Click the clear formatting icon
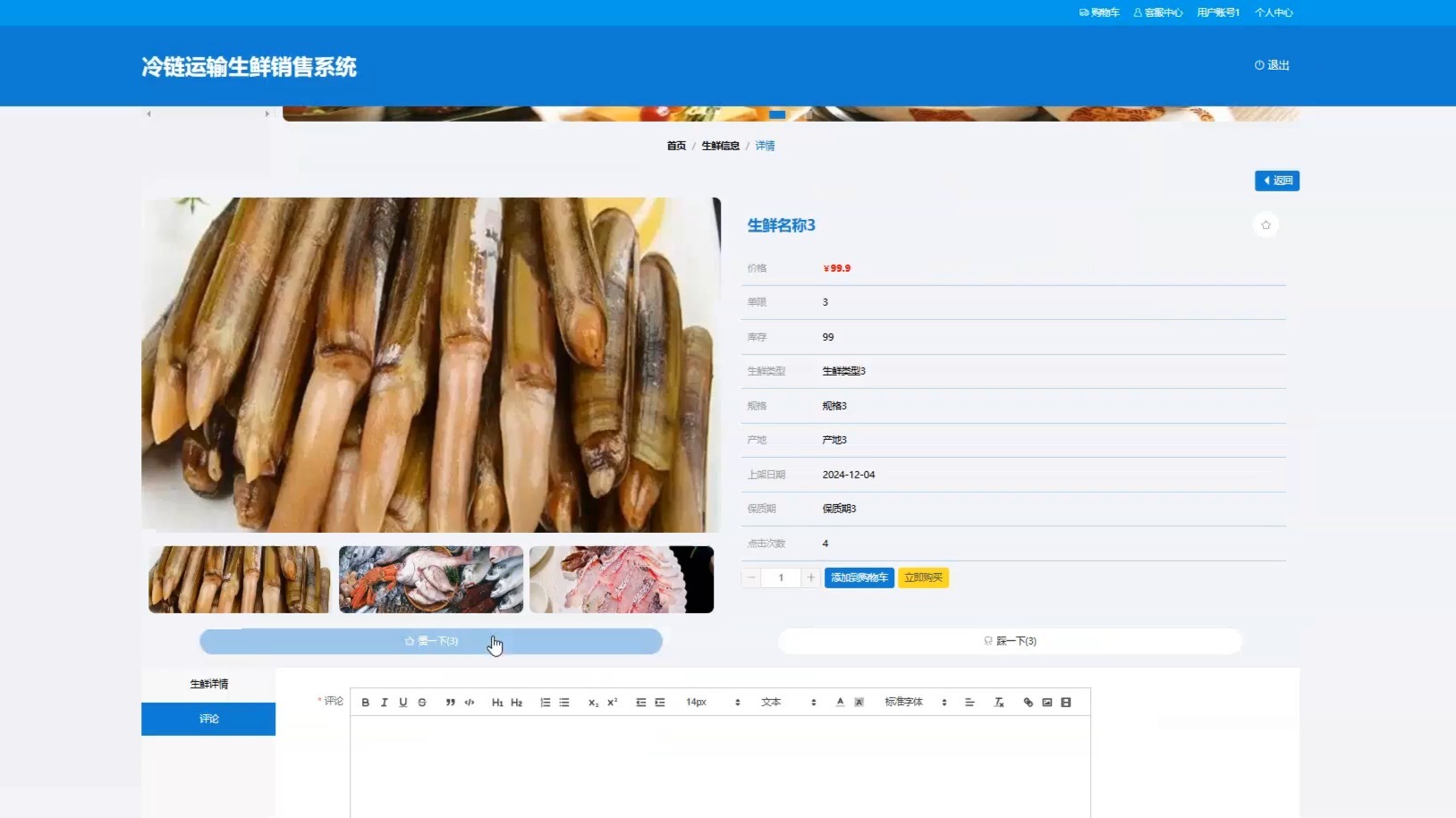This screenshot has height=818, width=1456. coord(998,702)
